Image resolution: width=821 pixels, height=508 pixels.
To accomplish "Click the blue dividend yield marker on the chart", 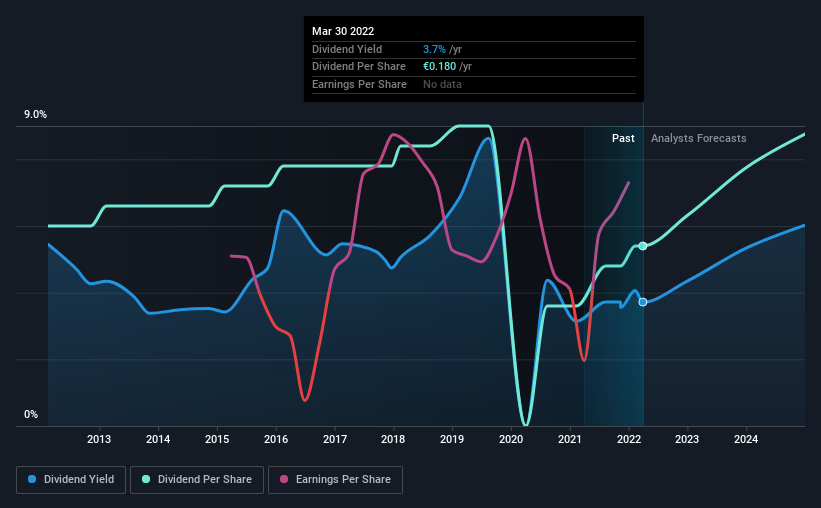I will pos(642,302).
